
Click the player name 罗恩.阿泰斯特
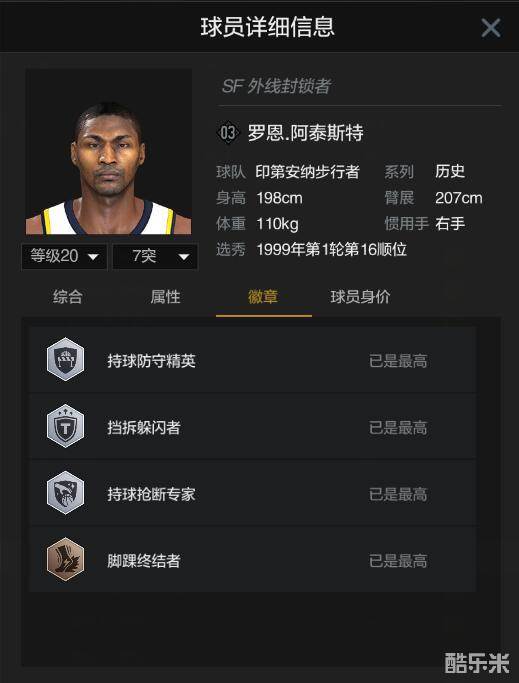coord(305,133)
